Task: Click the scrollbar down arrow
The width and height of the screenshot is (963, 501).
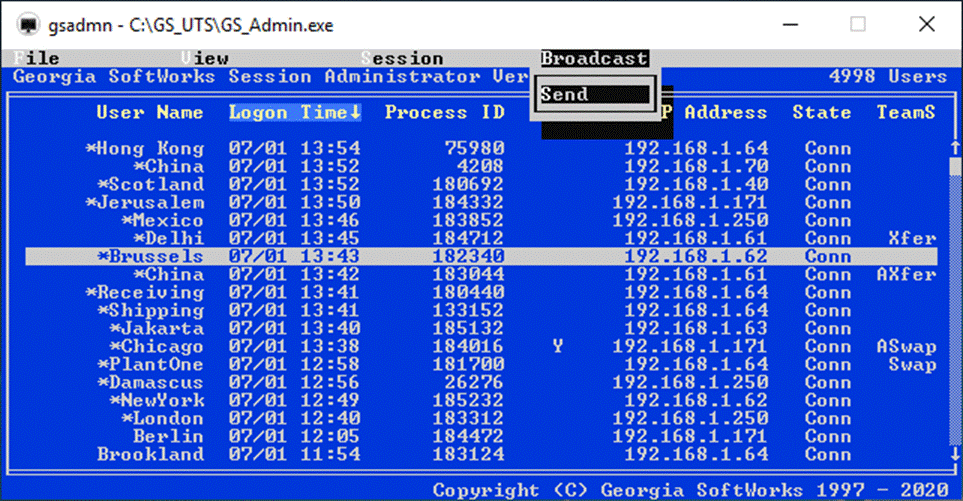Action: tap(955, 454)
